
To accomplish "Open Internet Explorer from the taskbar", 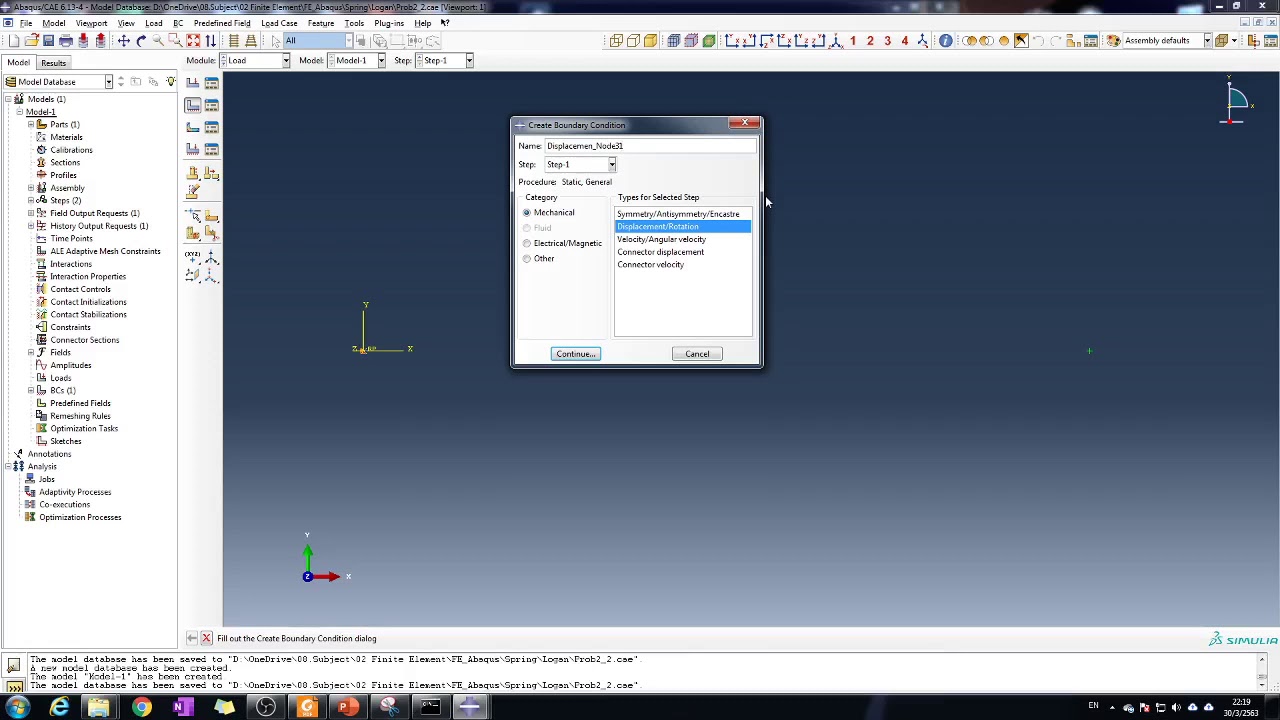I will (59, 708).
